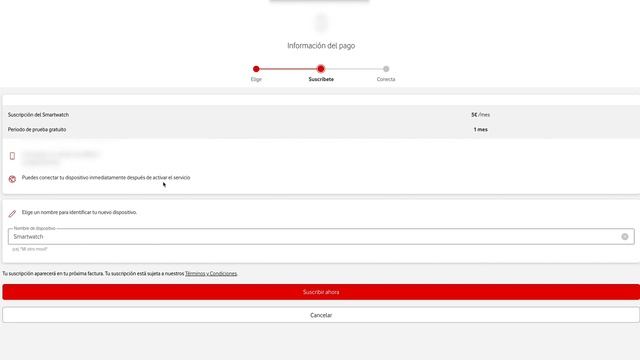Click the Puedes conectar tu dispositivo message

tap(106, 178)
